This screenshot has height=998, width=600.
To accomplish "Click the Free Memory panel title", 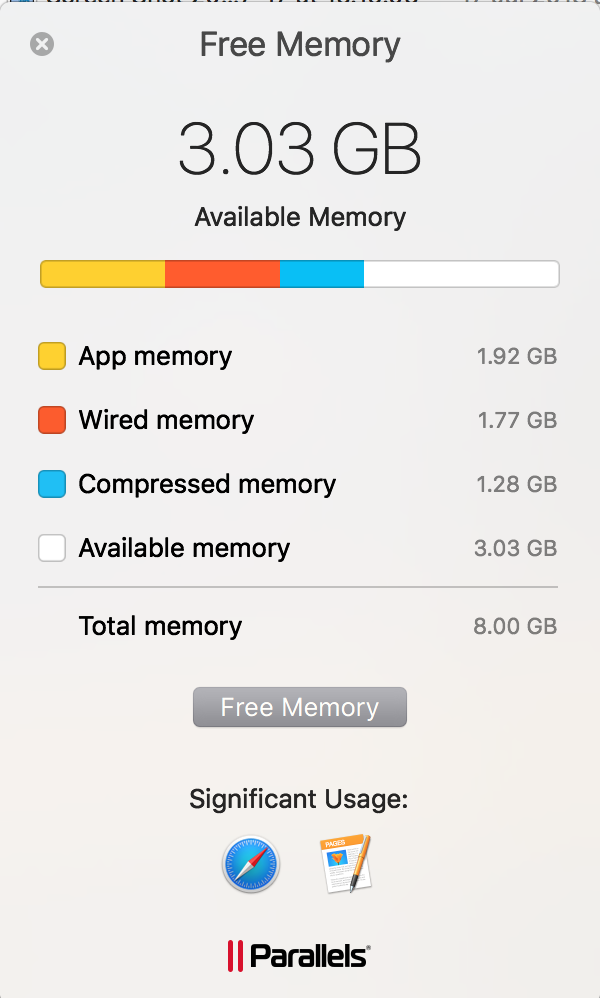I will tap(300, 45).
